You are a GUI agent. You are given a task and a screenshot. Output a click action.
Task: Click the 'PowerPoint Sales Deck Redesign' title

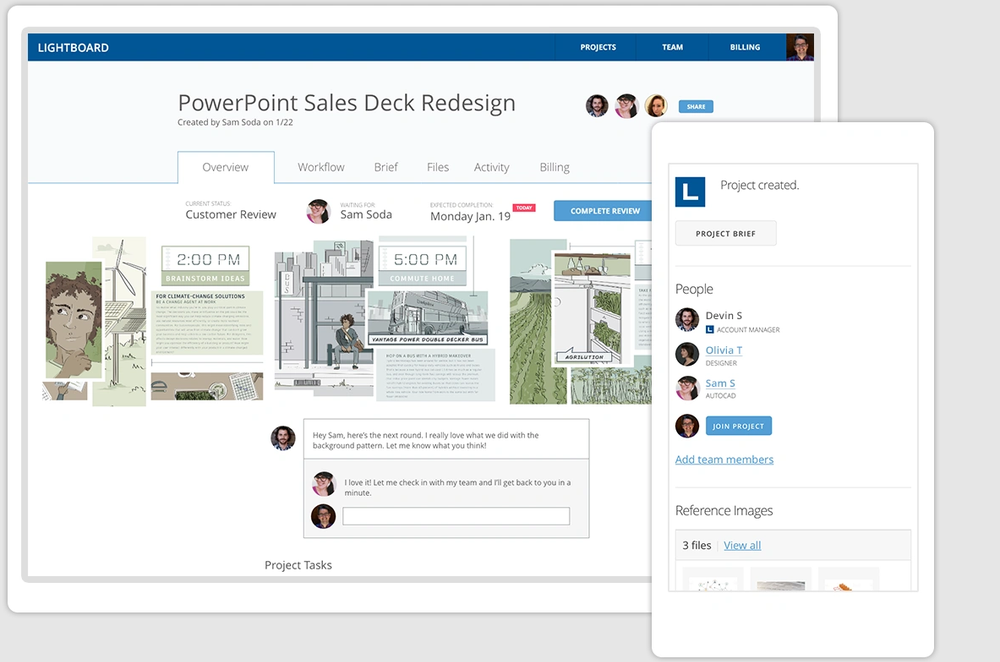coord(346,103)
